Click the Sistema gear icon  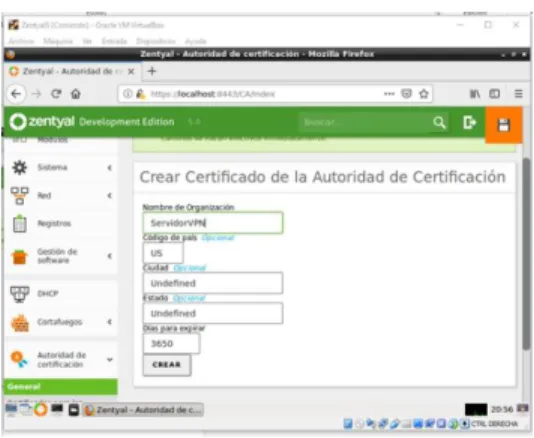coord(19,167)
